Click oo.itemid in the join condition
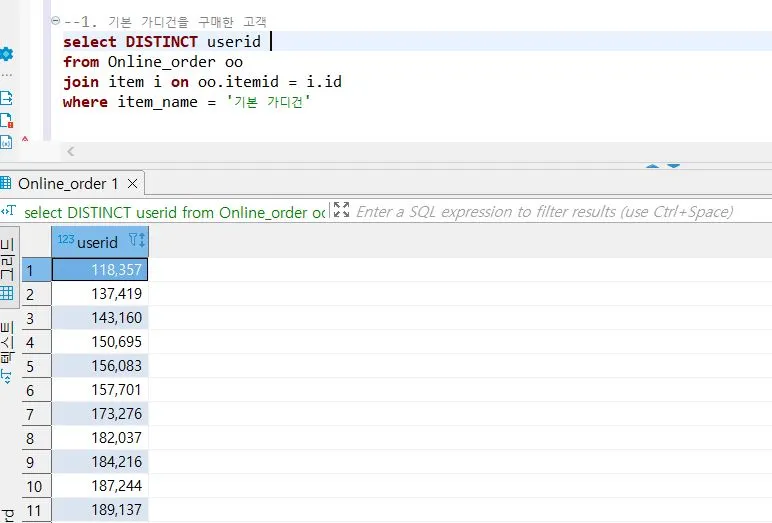Viewport: 772px width, 523px height. pyautogui.click(x=238, y=82)
